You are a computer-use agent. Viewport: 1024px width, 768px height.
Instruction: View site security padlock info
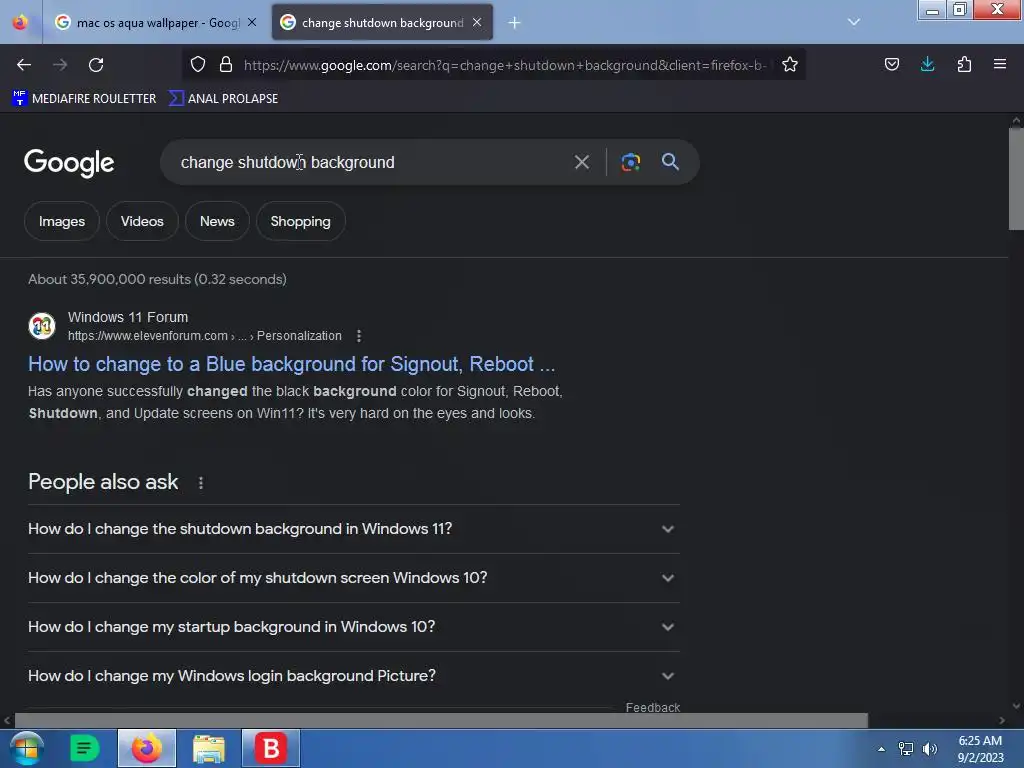coord(226,64)
